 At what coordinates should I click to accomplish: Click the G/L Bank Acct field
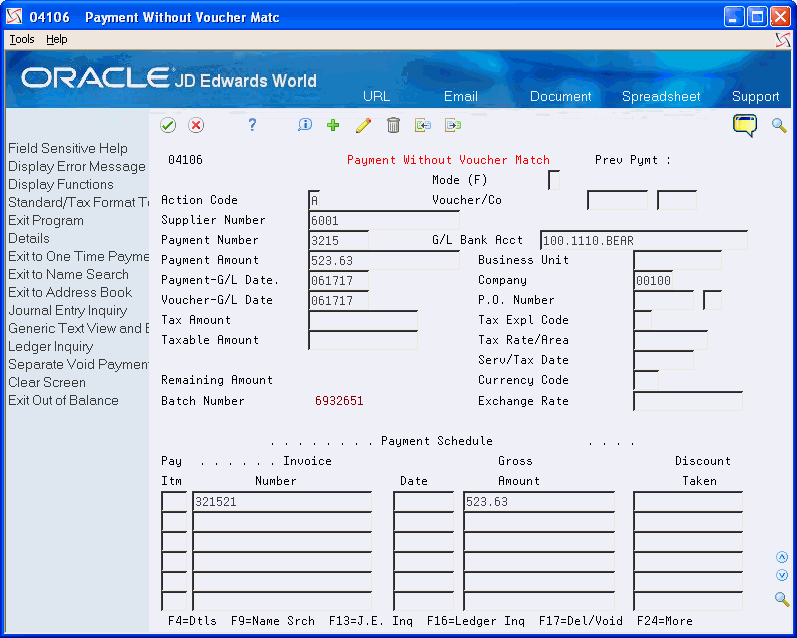pyautogui.click(x=644, y=240)
